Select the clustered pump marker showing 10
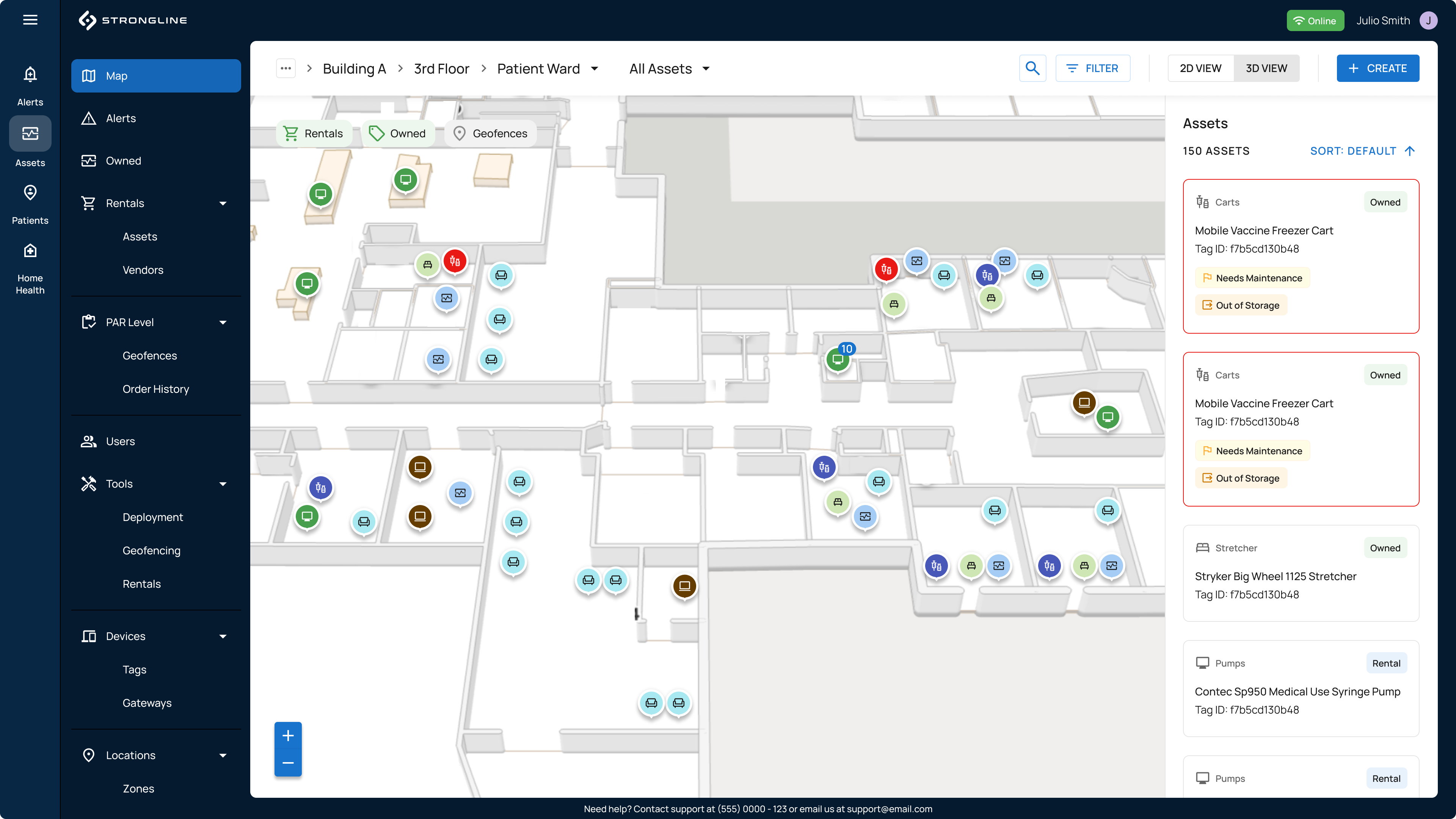Screen dimensions: 1456x819 pos(838,359)
